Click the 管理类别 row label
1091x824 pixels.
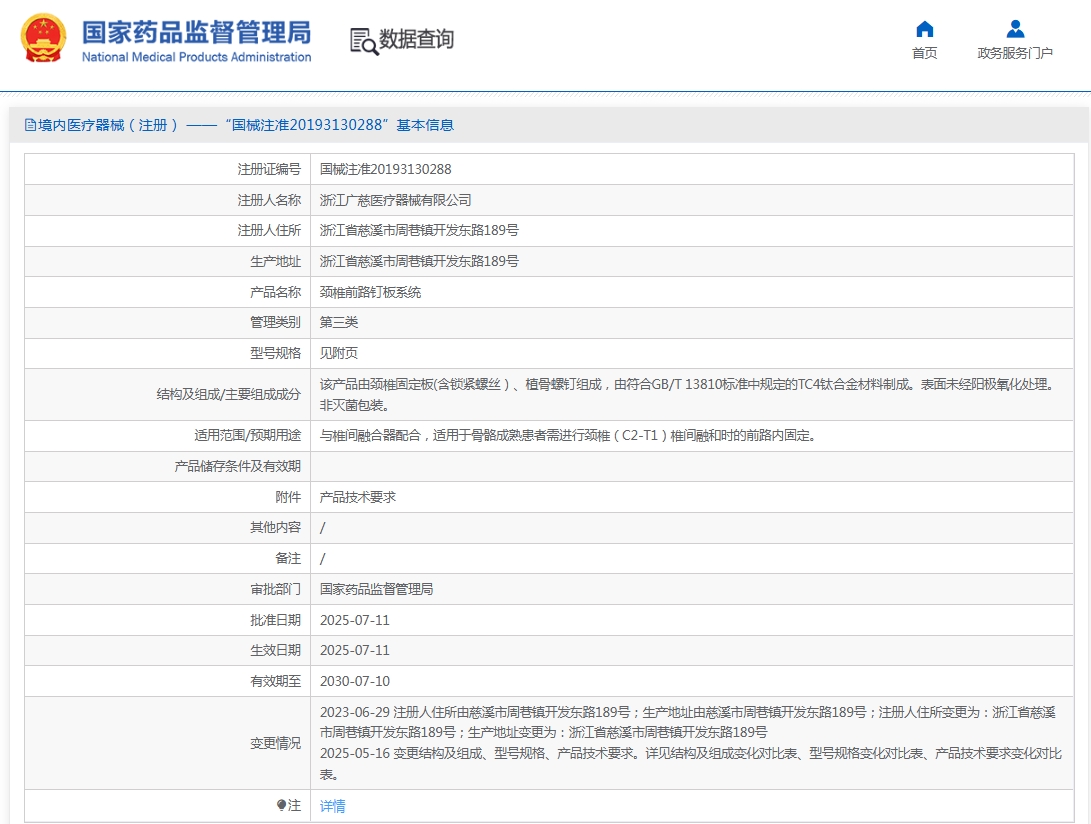click(x=276, y=322)
